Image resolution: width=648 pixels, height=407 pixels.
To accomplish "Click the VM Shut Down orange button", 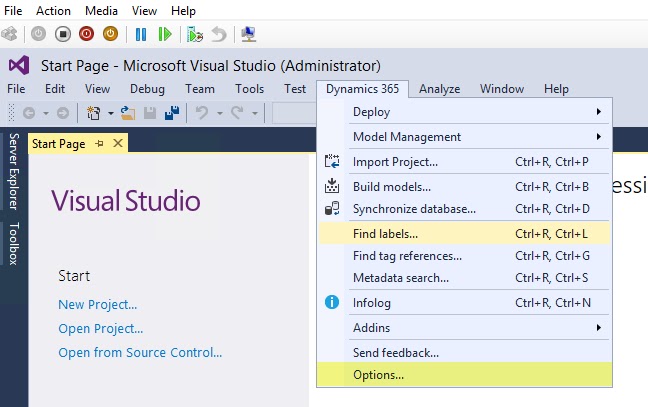I will point(110,34).
